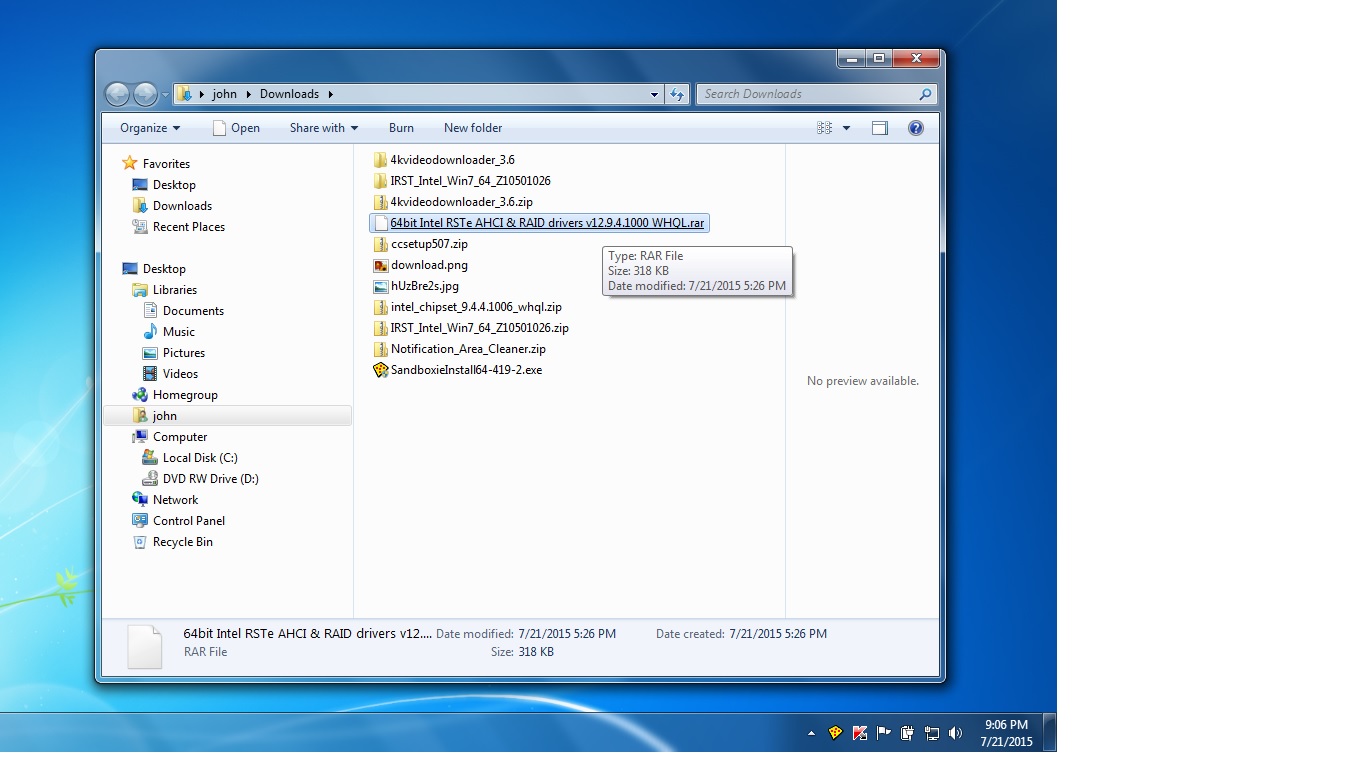Open recent pages dropdown beside Forward arrow
The width and height of the screenshot is (1366, 768).
pyautogui.click(x=165, y=95)
